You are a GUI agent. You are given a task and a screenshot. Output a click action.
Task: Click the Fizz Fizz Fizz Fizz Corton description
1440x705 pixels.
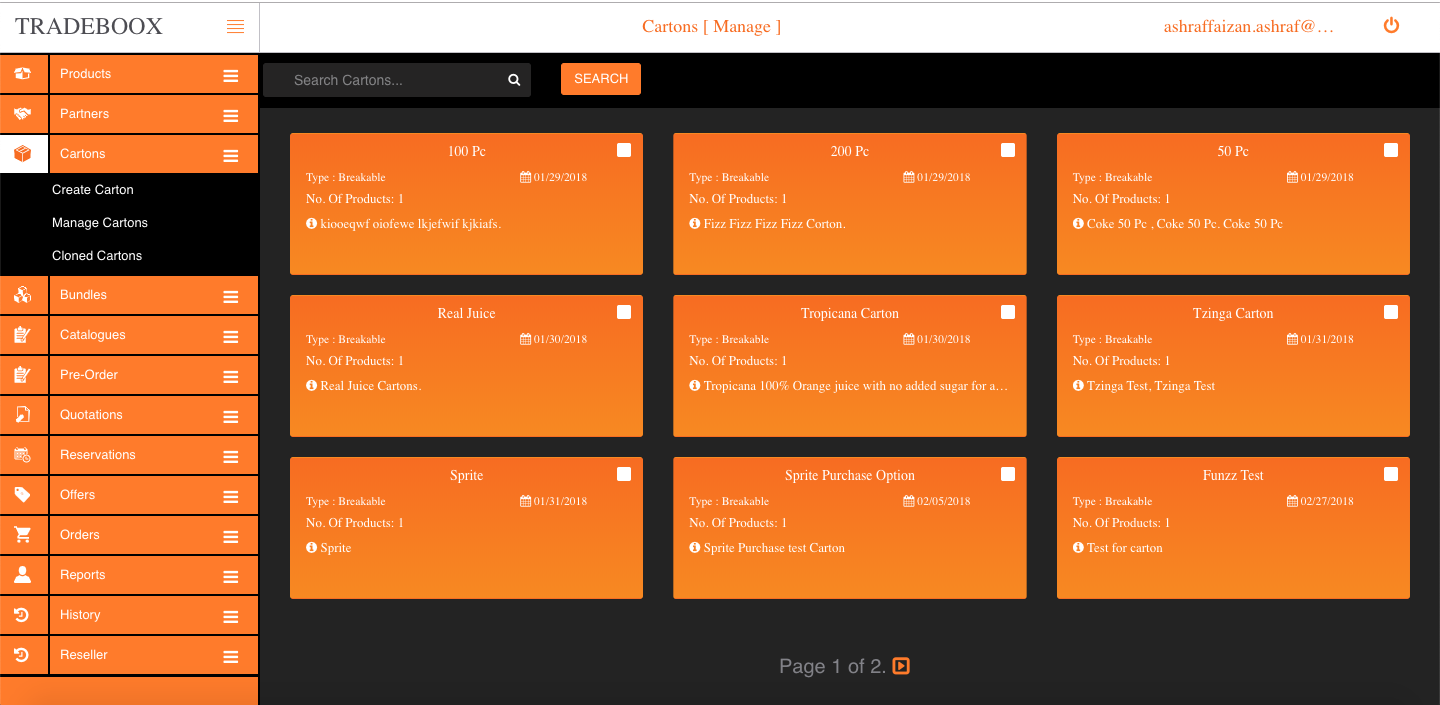tap(774, 224)
